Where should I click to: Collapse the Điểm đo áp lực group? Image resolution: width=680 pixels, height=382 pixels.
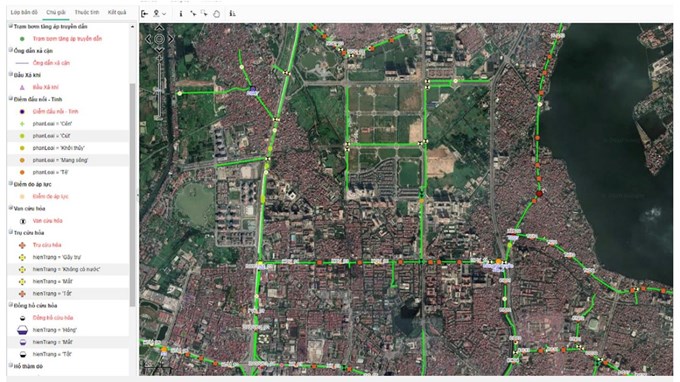coord(10,184)
